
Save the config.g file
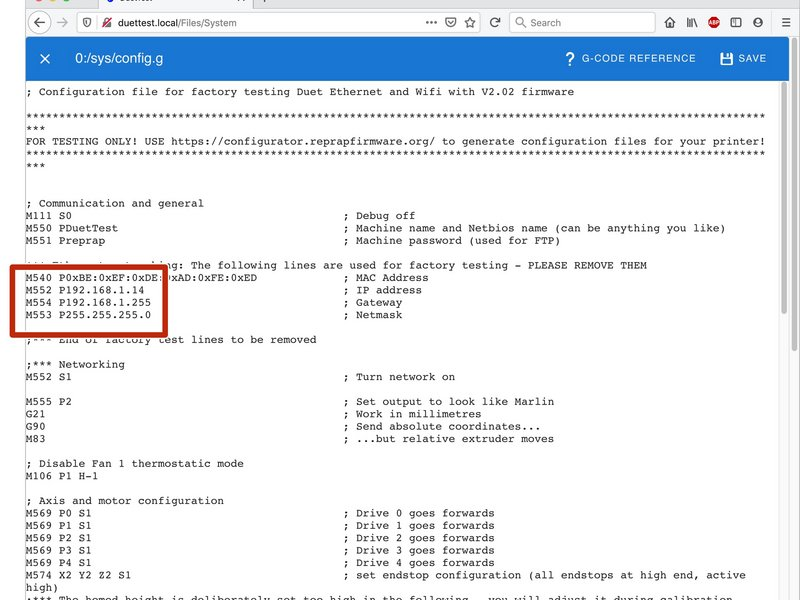(x=743, y=59)
